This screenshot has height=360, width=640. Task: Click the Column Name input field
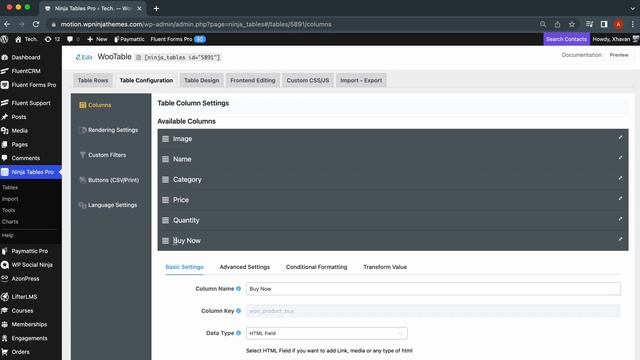coord(433,289)
